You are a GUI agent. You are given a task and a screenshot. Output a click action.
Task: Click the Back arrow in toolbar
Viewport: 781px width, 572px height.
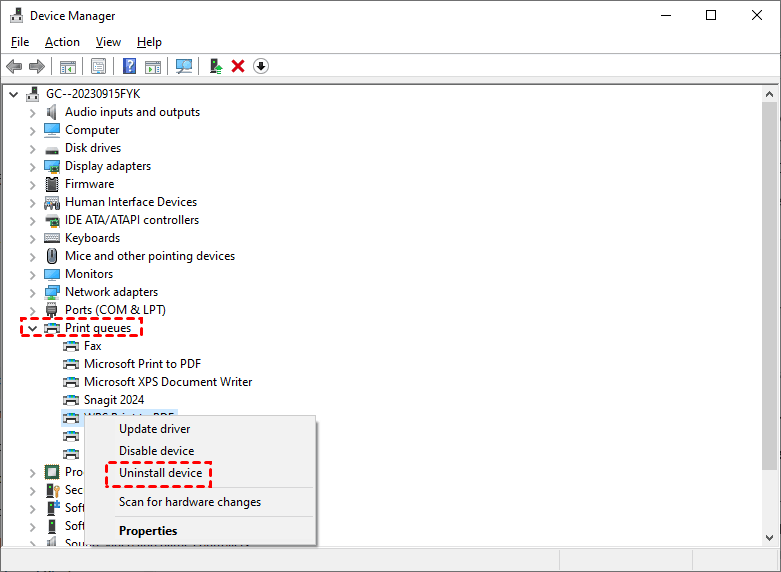click(x=14, y=66)
